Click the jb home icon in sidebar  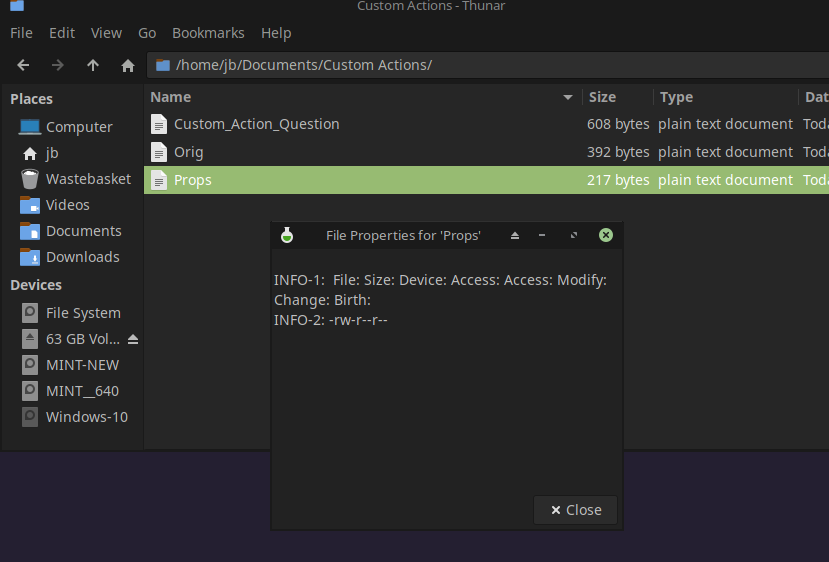click(30, 153)
